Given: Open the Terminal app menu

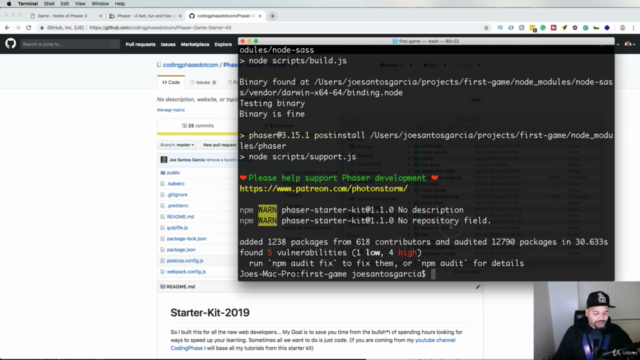Looking at the screenshot, I should 28,4.
